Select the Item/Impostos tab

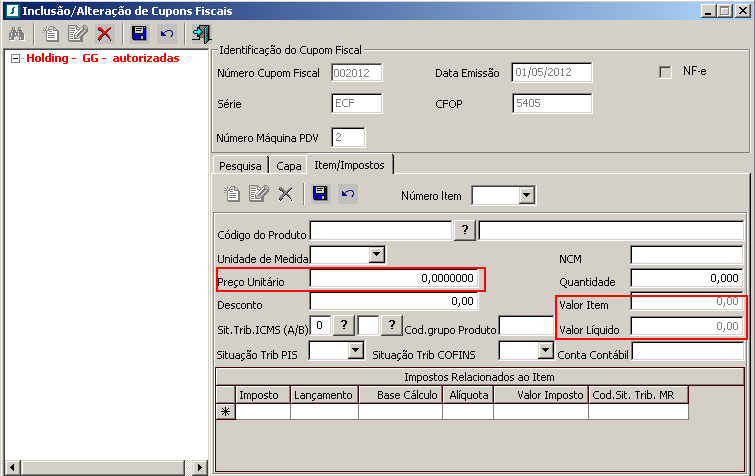point(350,165)
